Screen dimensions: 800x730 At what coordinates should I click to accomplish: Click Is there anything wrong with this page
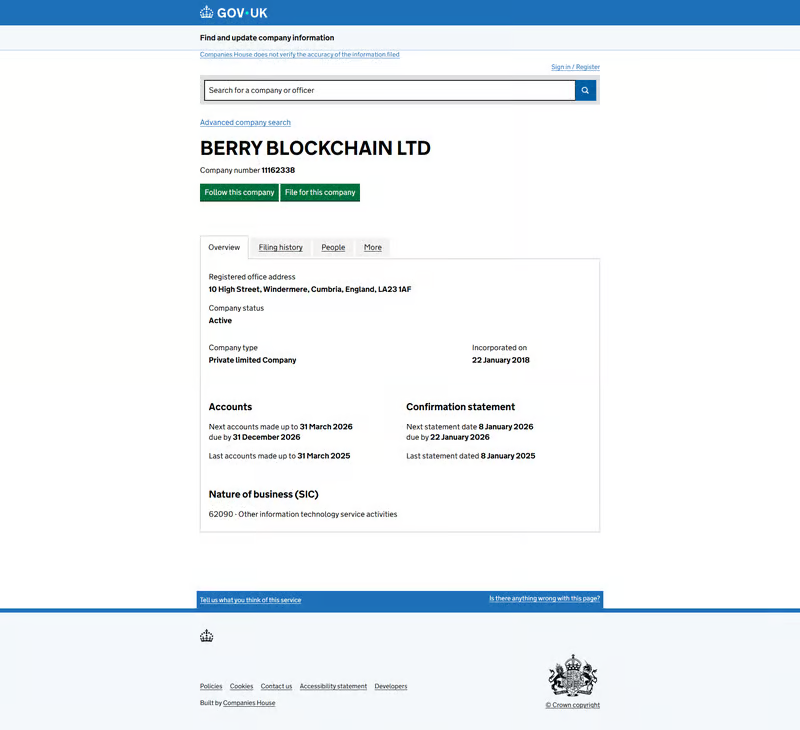pyautogui.click(x=544, y=599)
